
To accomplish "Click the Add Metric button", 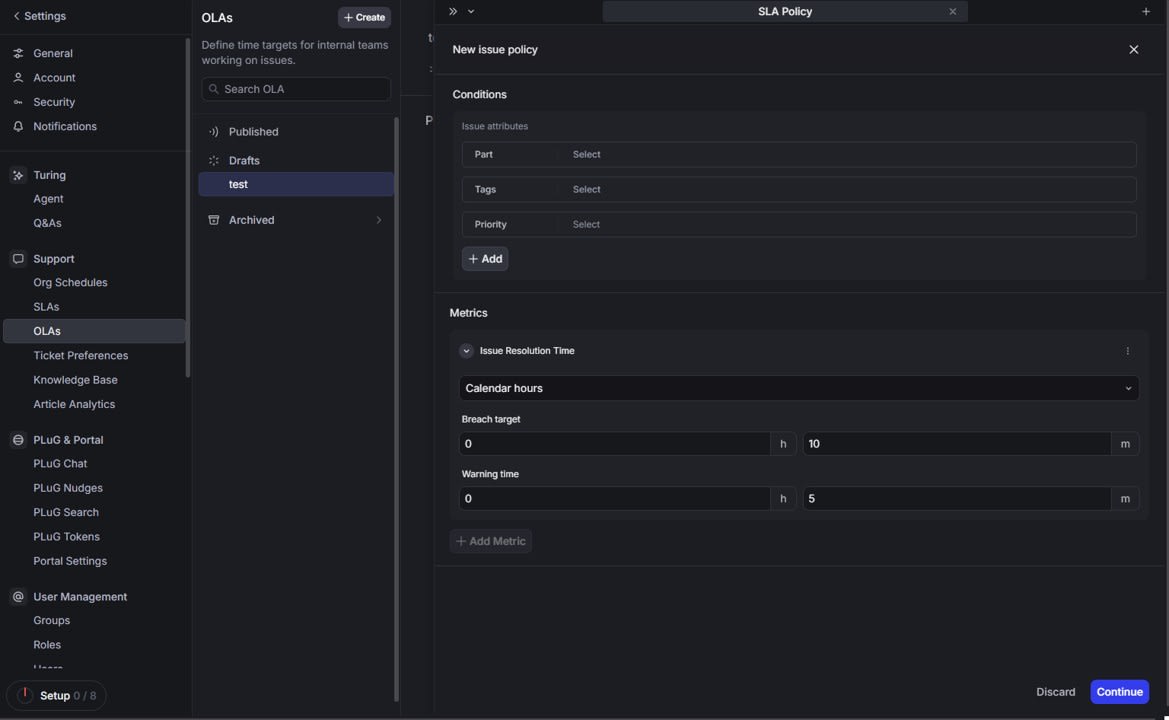I will [490, 541].
